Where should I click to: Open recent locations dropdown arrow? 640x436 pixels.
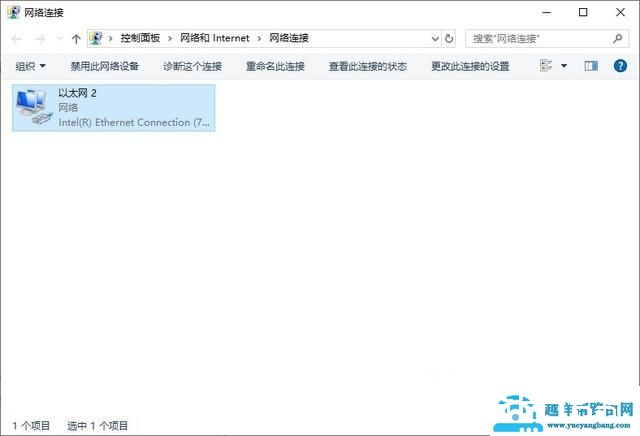pos(60,39)
